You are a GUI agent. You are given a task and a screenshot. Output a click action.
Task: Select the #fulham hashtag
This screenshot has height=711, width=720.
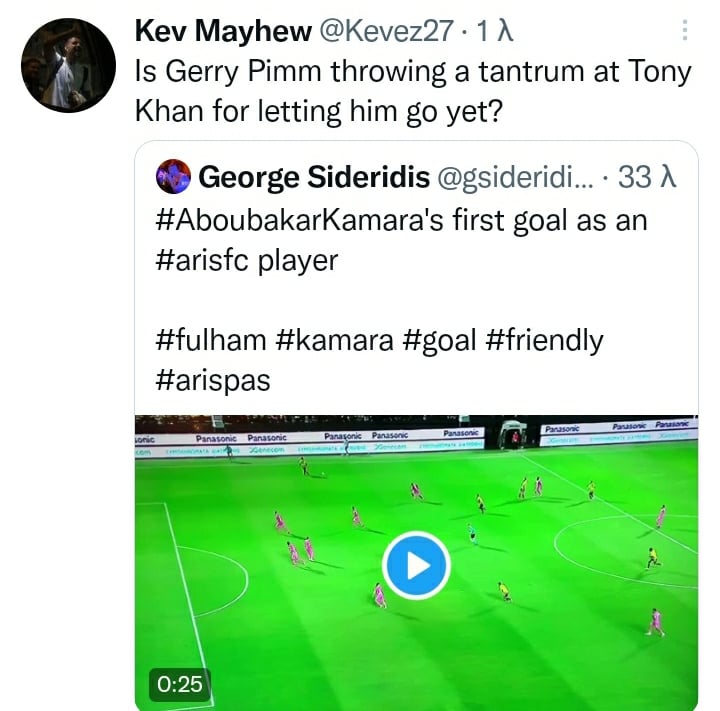click(x=212, y=341)
